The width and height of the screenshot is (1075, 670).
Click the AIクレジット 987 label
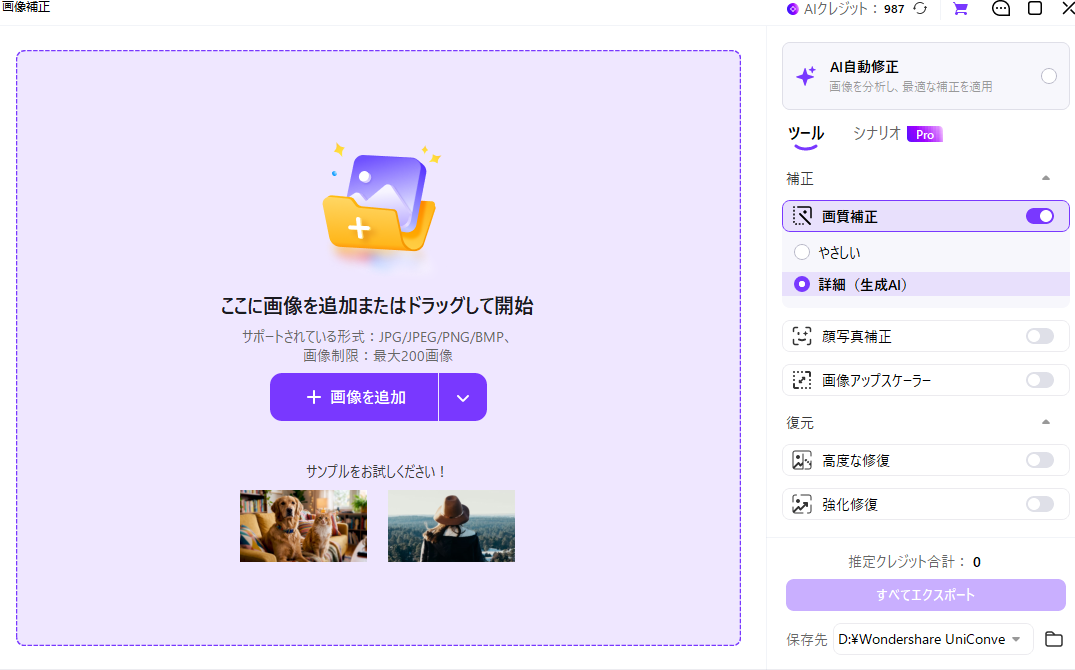[x=854, y=9]
